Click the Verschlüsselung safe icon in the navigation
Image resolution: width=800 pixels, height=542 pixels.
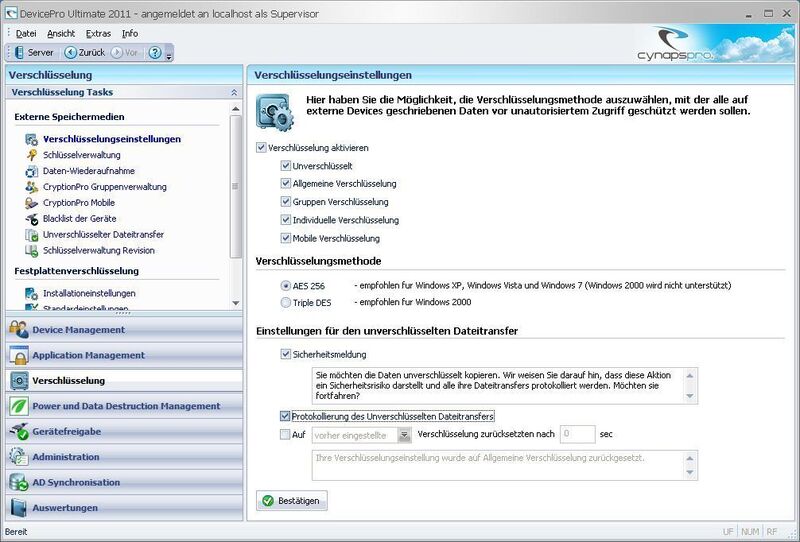pyautogui.click(x=19, y=381)
